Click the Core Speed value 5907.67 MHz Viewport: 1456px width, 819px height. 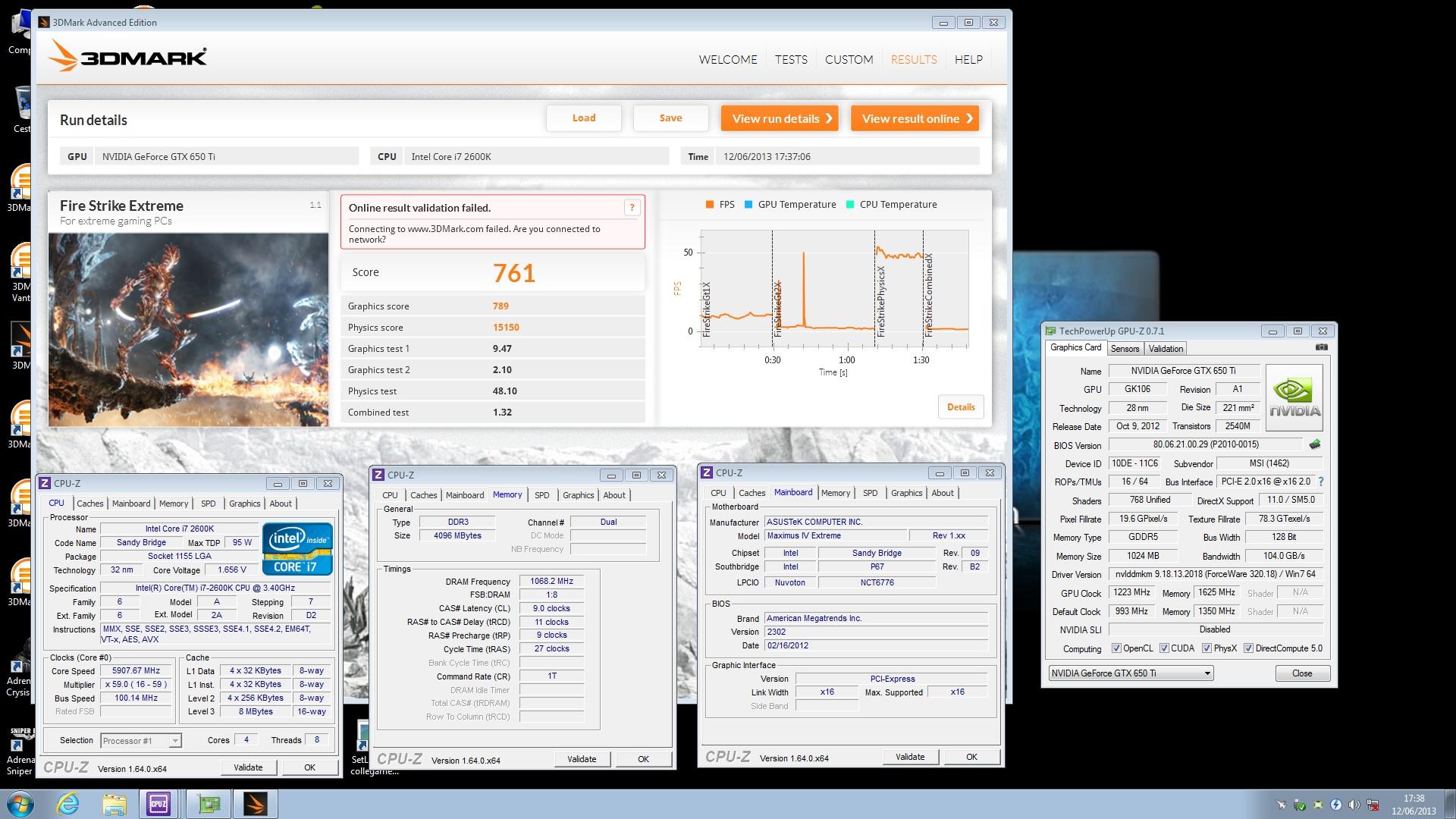coord(136,671)
